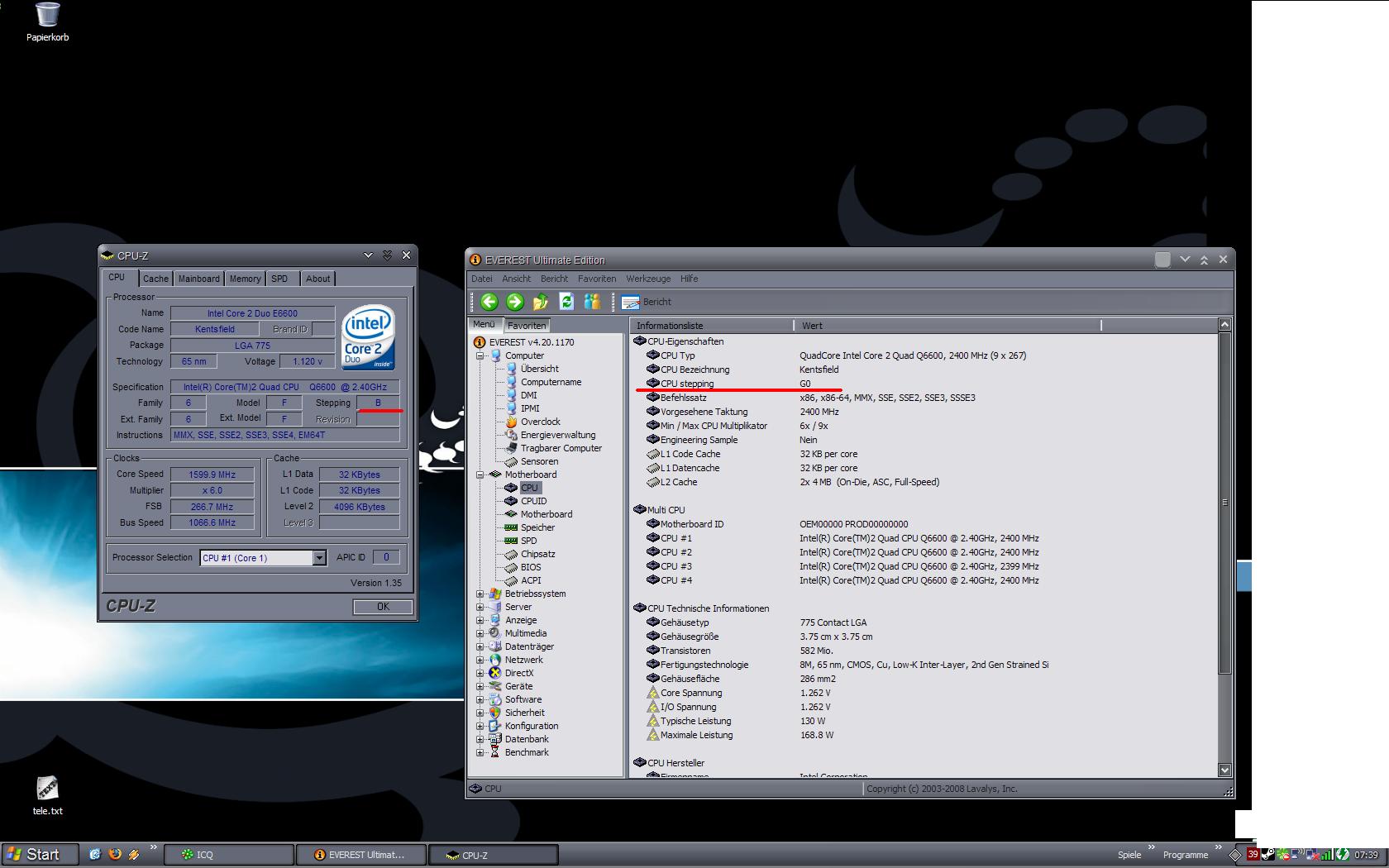Click the EVEREST scrollbar up arrow

[1224, 325]
